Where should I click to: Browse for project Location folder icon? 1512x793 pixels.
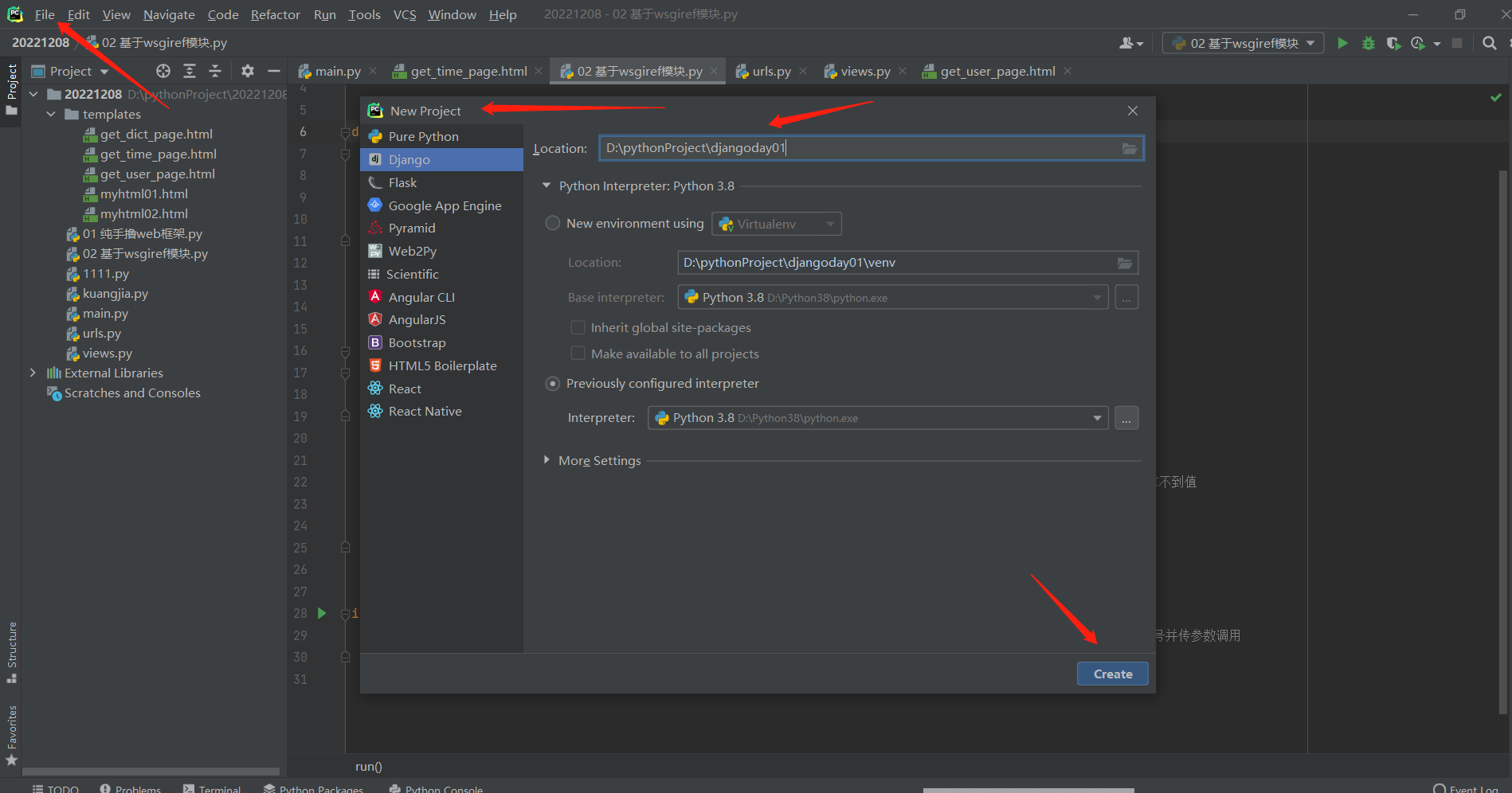(1130, 148)
